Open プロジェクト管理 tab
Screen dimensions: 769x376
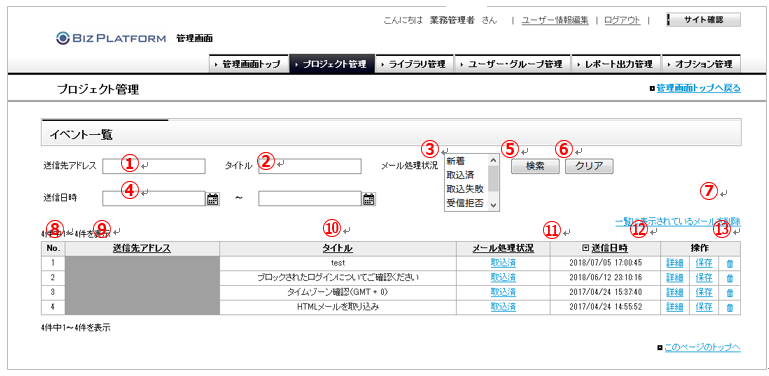332,64
